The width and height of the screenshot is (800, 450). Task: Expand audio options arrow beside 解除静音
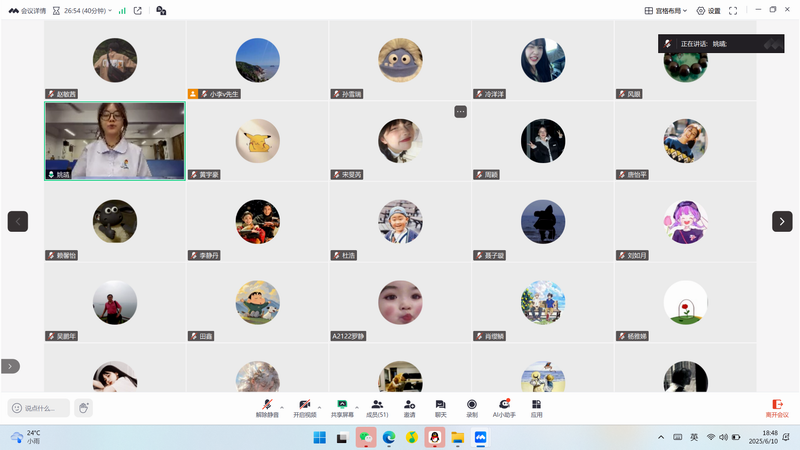pyautogui.click(x=283, y=407)
